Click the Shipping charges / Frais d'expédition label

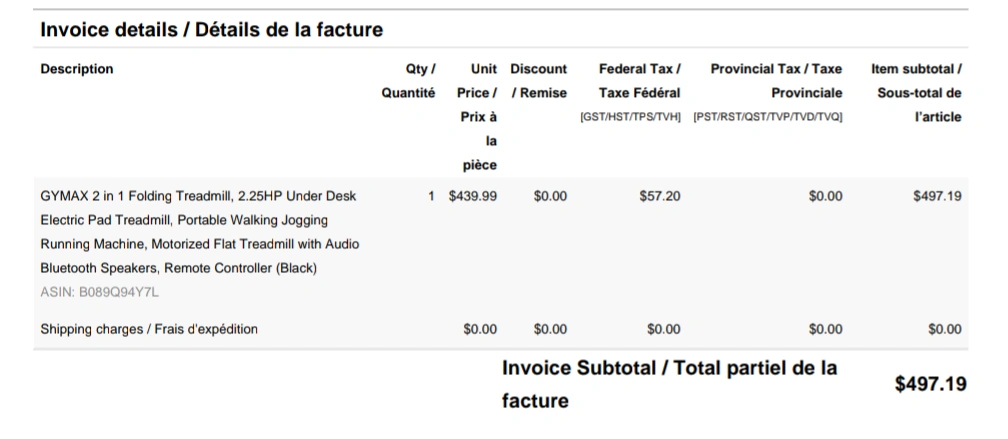pyautogui.click(x=149, y=329)
